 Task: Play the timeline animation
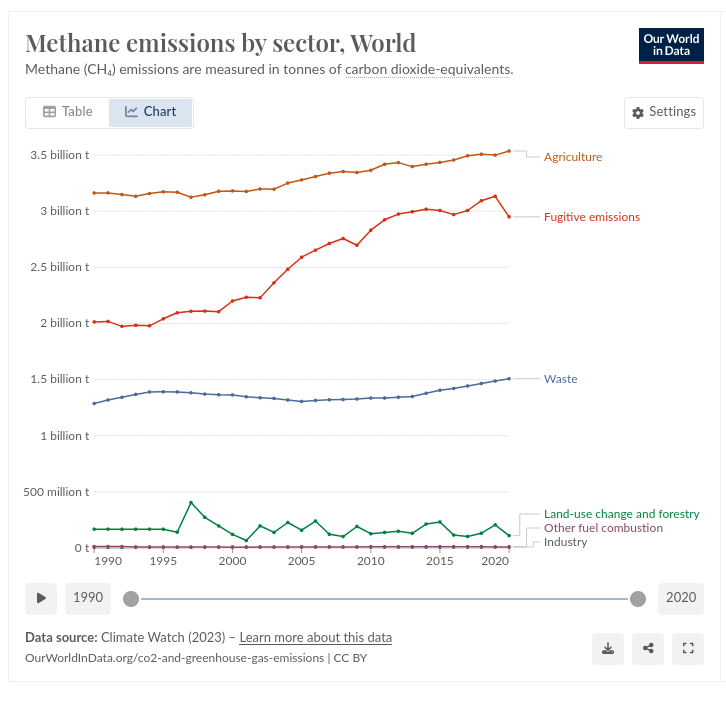pyautogui.click(x=41, y=598)
